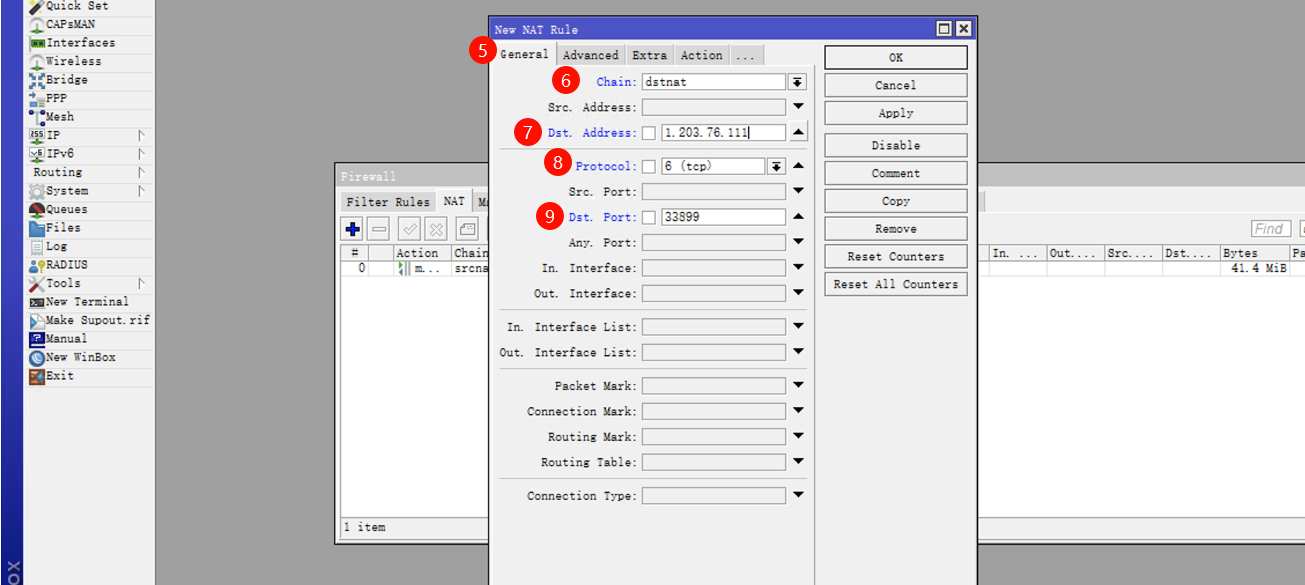This screenshot has width=1305, height=585.
Task: Toggle the Dst. Port invert checkbox
Action: click(x=649, y=218)
